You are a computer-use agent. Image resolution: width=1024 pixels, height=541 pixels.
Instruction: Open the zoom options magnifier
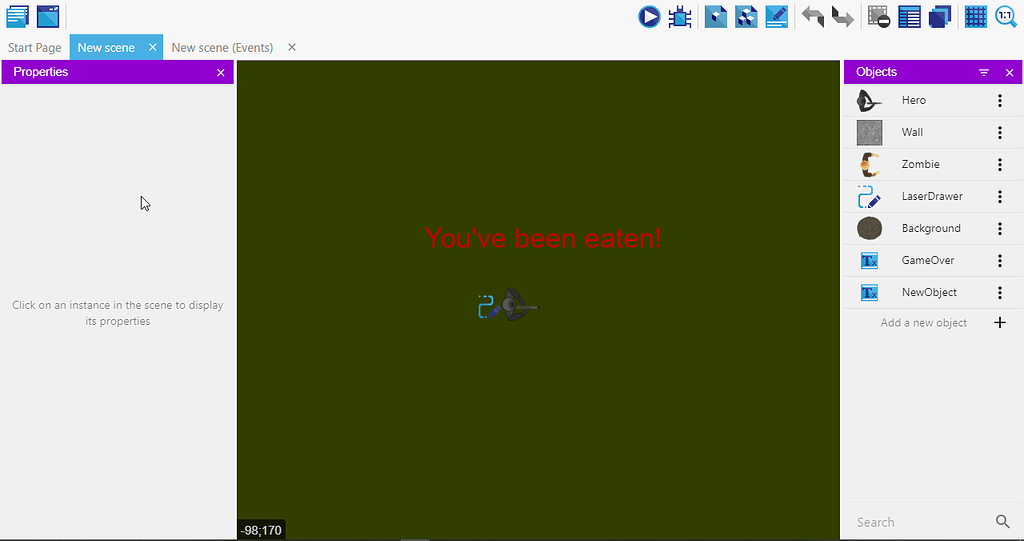[x=1005, y=16]
